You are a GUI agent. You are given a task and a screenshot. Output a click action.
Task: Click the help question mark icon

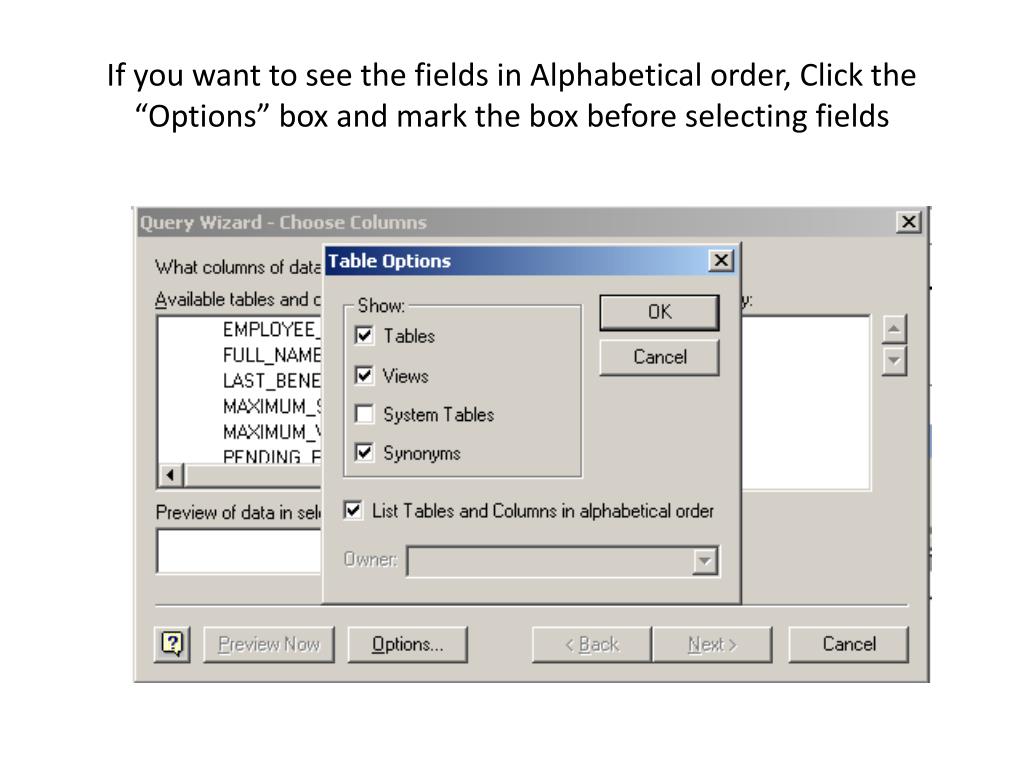tap(172, 645)
